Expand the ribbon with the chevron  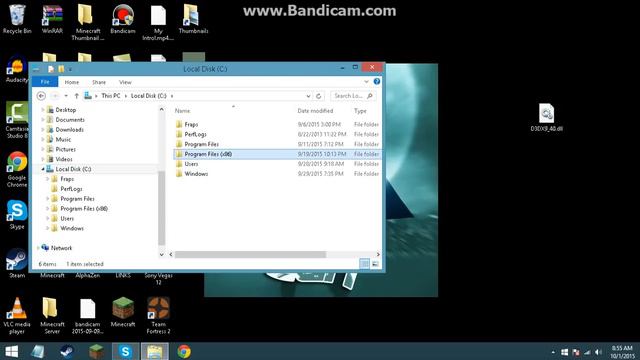pyautogui.click(x=366, y=82)
